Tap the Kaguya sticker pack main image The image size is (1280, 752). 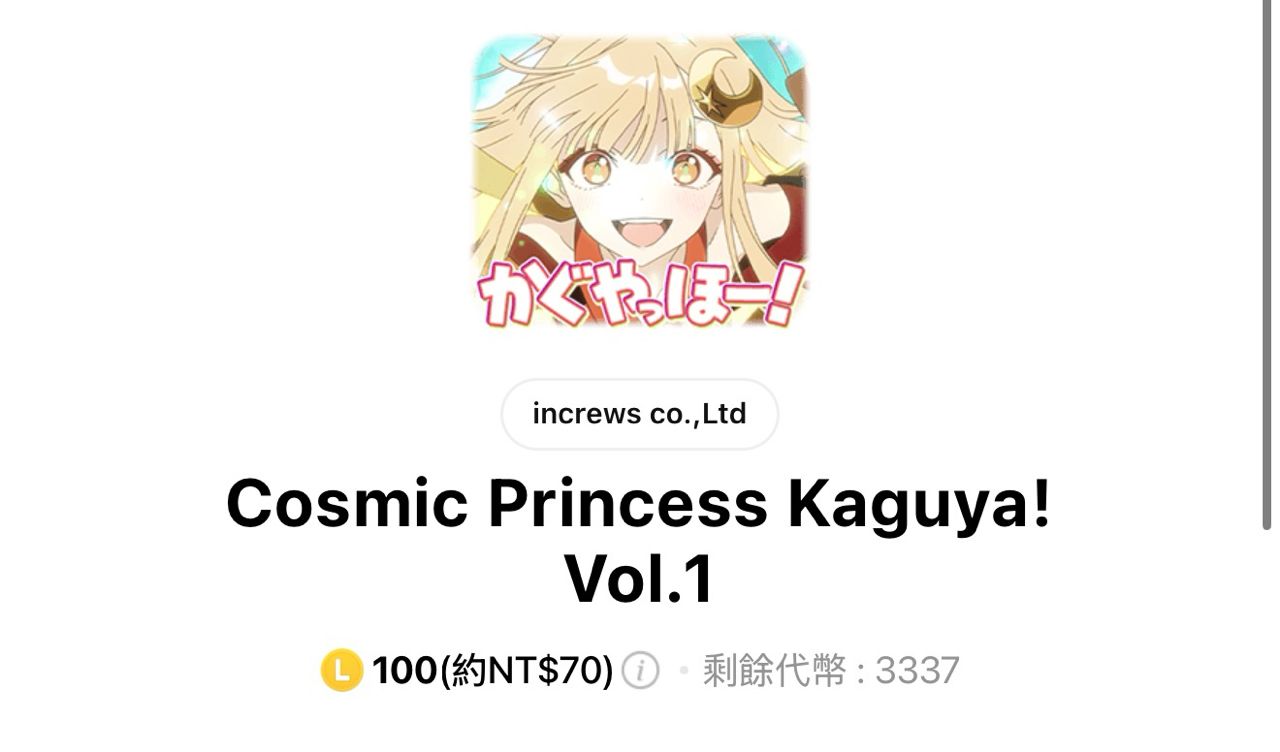pos(640,181)
